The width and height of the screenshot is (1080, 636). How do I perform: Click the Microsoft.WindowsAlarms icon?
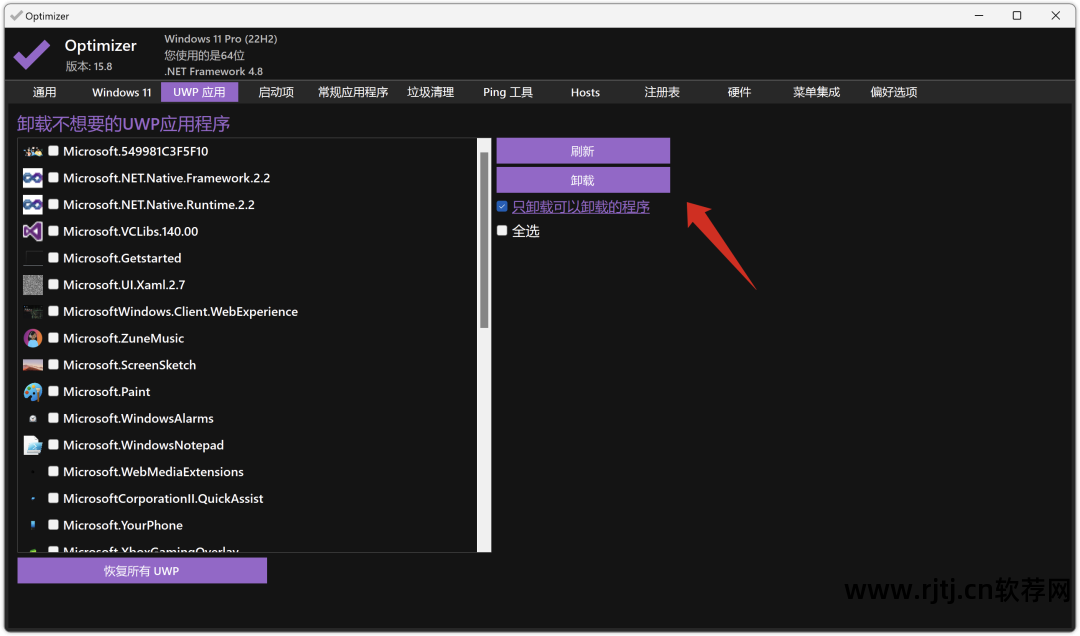(33, 418)
